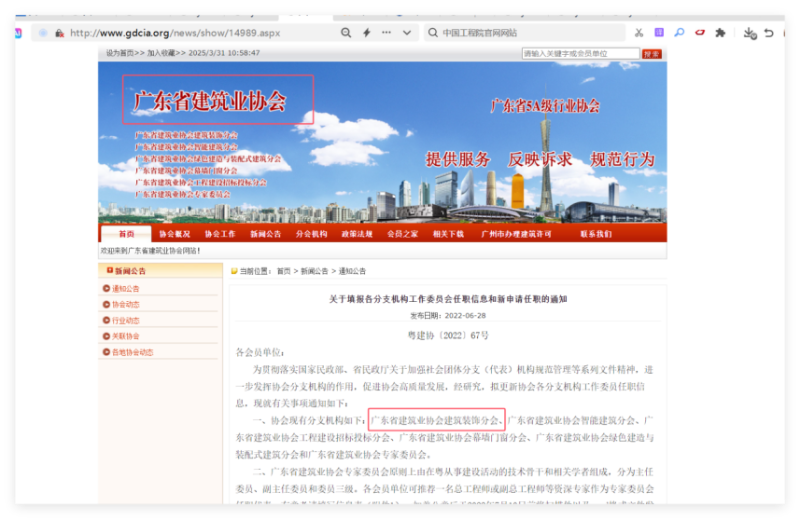
Task: Click the site keyword search input field
Action: point(579,53)
